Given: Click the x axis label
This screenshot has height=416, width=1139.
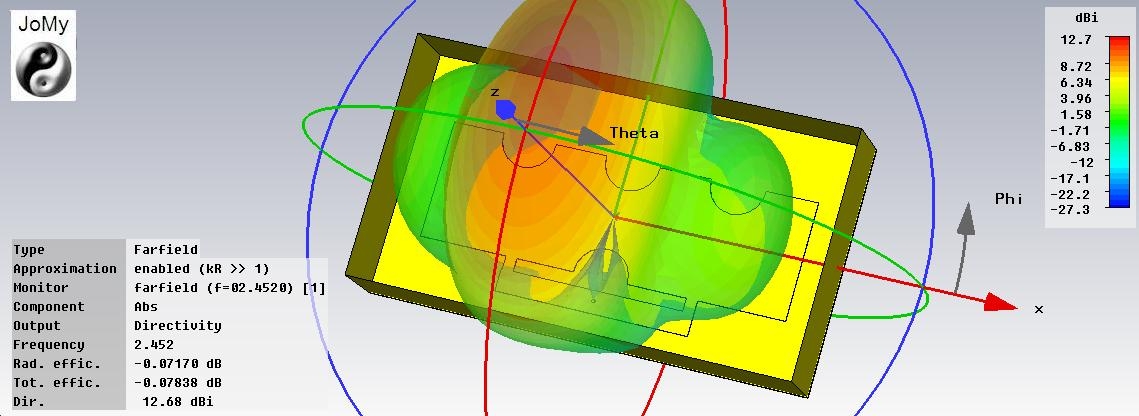Looking at the screenshot, I should (x=1039, y=309).
